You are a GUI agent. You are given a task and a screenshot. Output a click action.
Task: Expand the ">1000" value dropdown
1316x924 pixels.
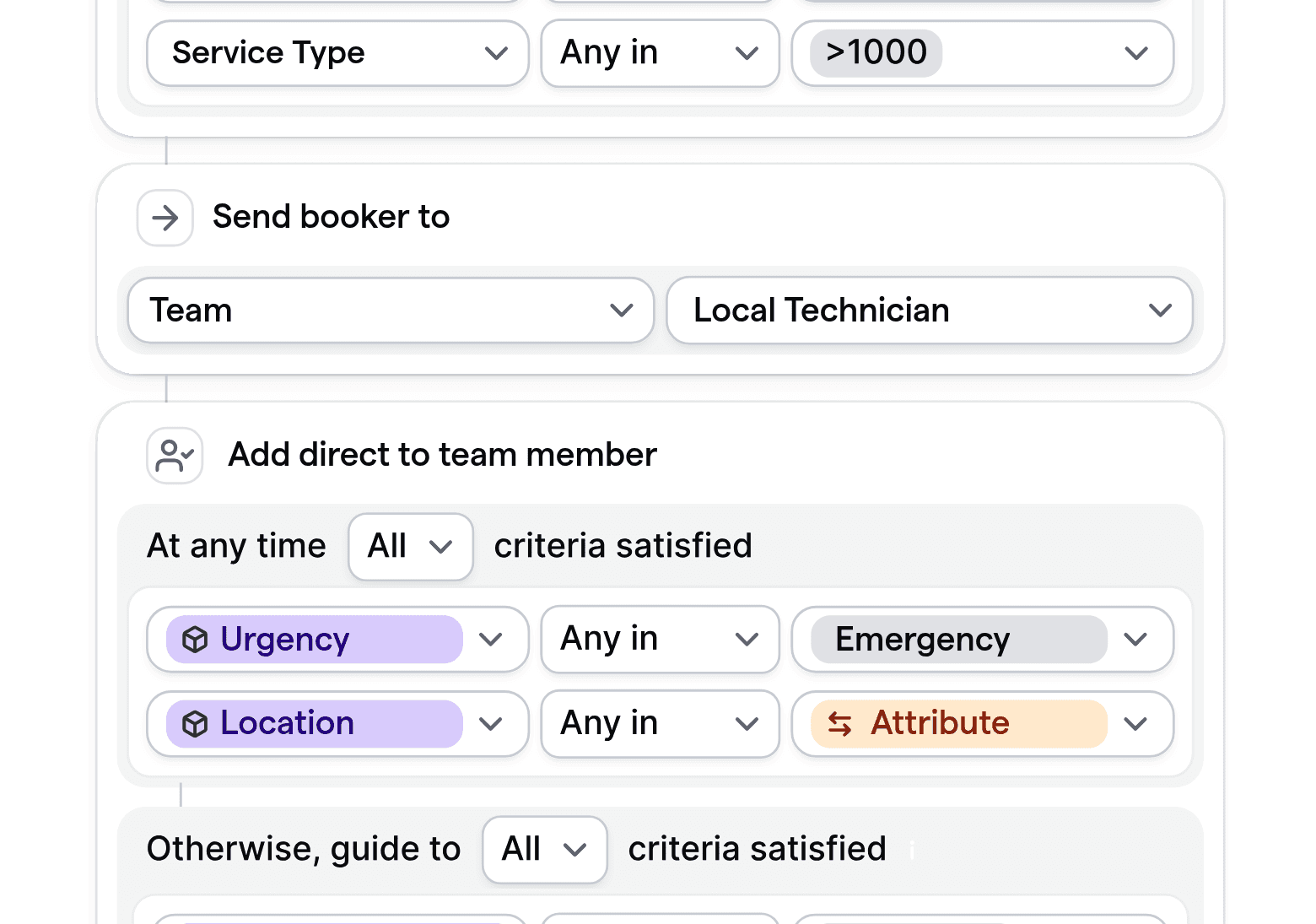coord(1135,53)
